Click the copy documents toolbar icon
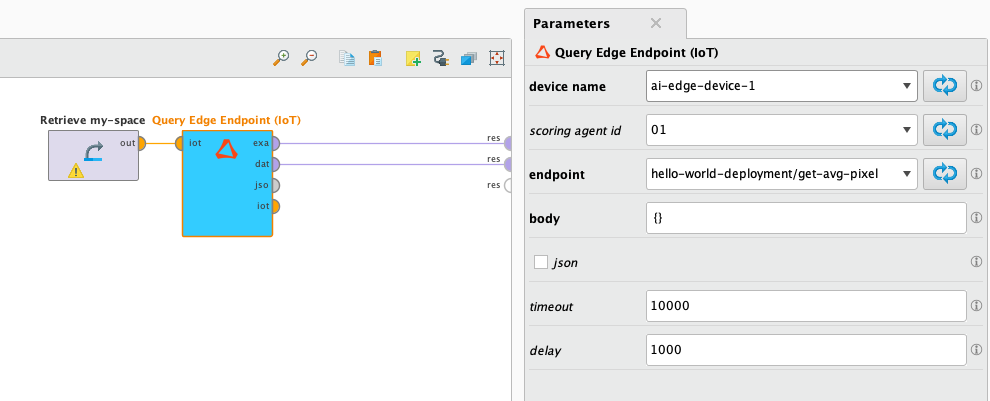The image size is (990, 401). pos(347,58)
